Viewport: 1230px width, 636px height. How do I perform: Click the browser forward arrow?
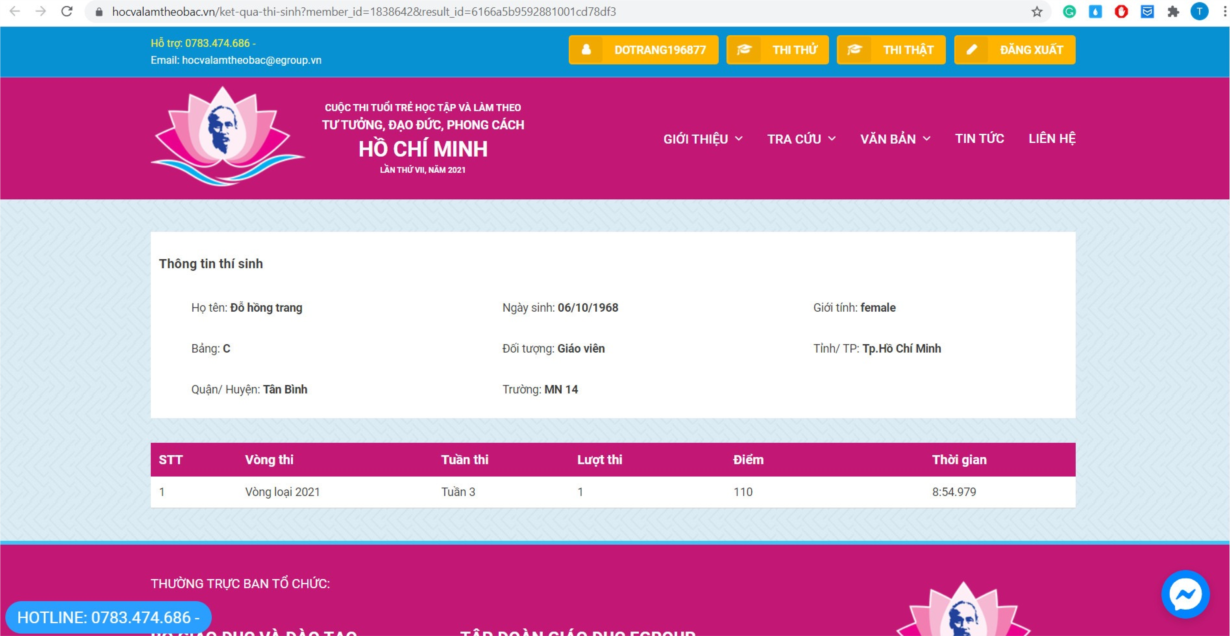(41, 12)
